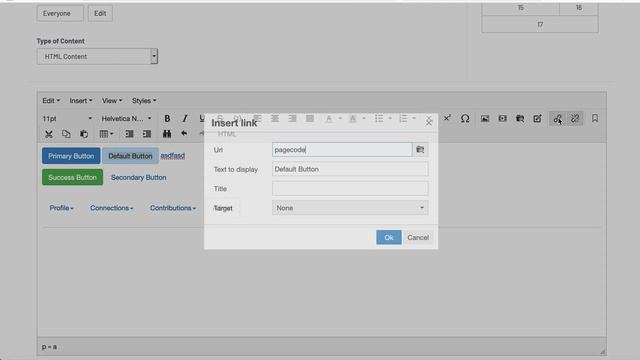Open the Helvetica font family dropdown
Screen dimensions: 640x360
pyautogui.click(x=127, y=118)
